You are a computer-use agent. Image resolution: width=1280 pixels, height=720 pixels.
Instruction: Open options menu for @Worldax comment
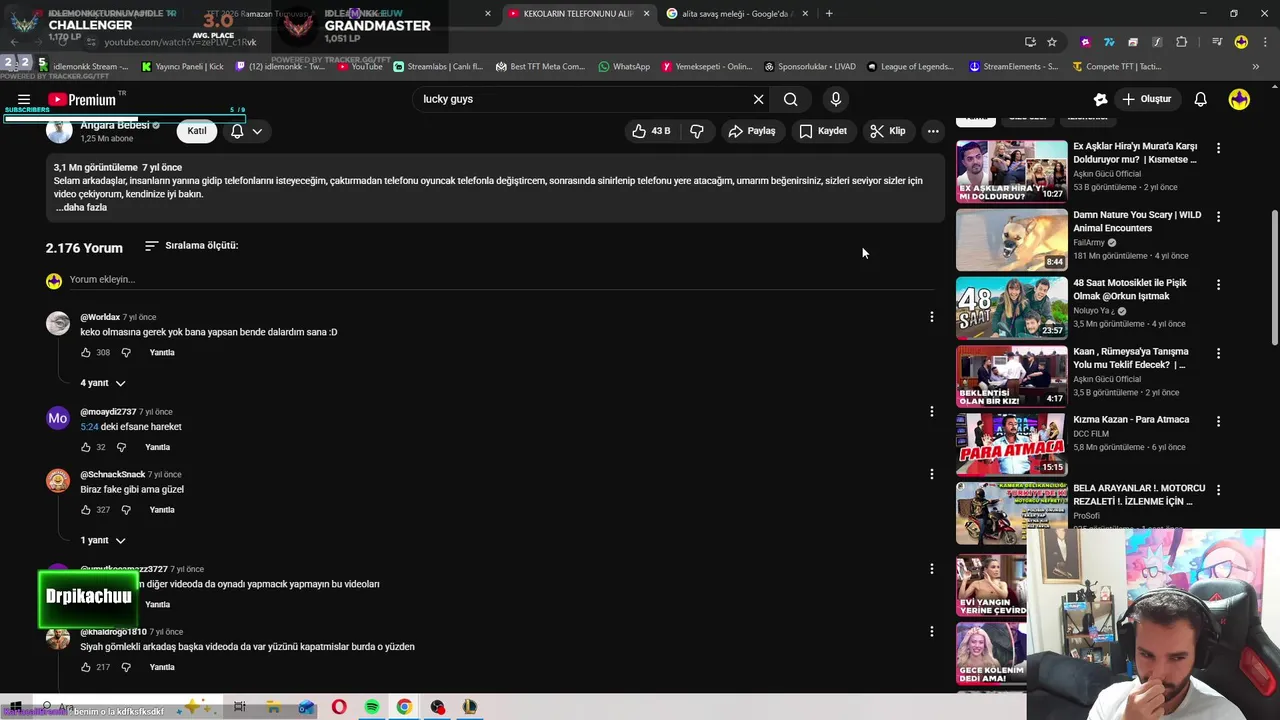point(931,317)
